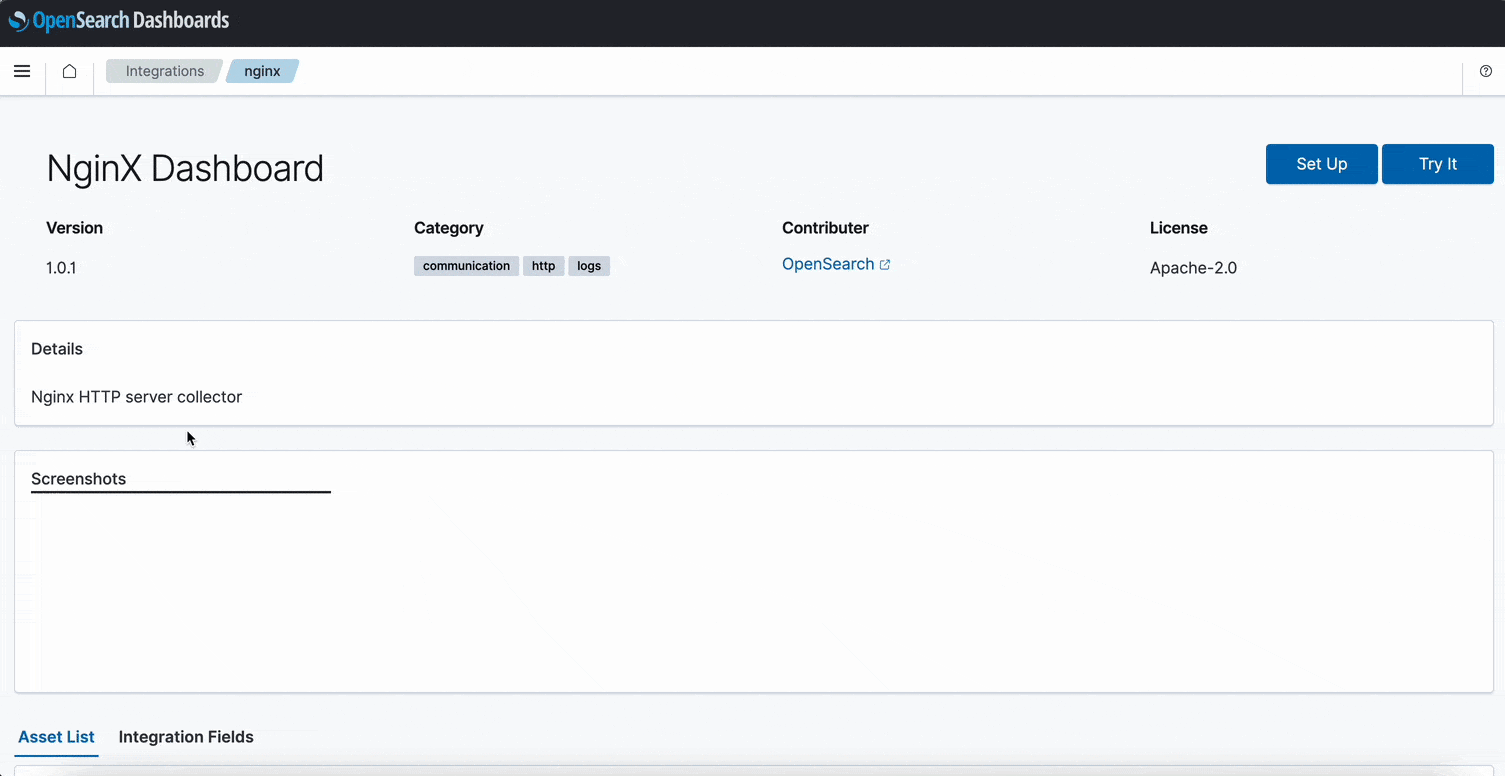Viewport: 1505px width, 776px height.
Task: Click the Set Up button
Action: click(x=1322, y=164)
